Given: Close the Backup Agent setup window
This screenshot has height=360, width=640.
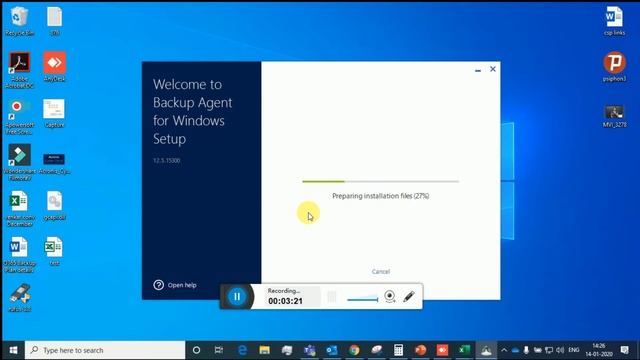Looking at the screenshot, I should [x=493, y=69].
